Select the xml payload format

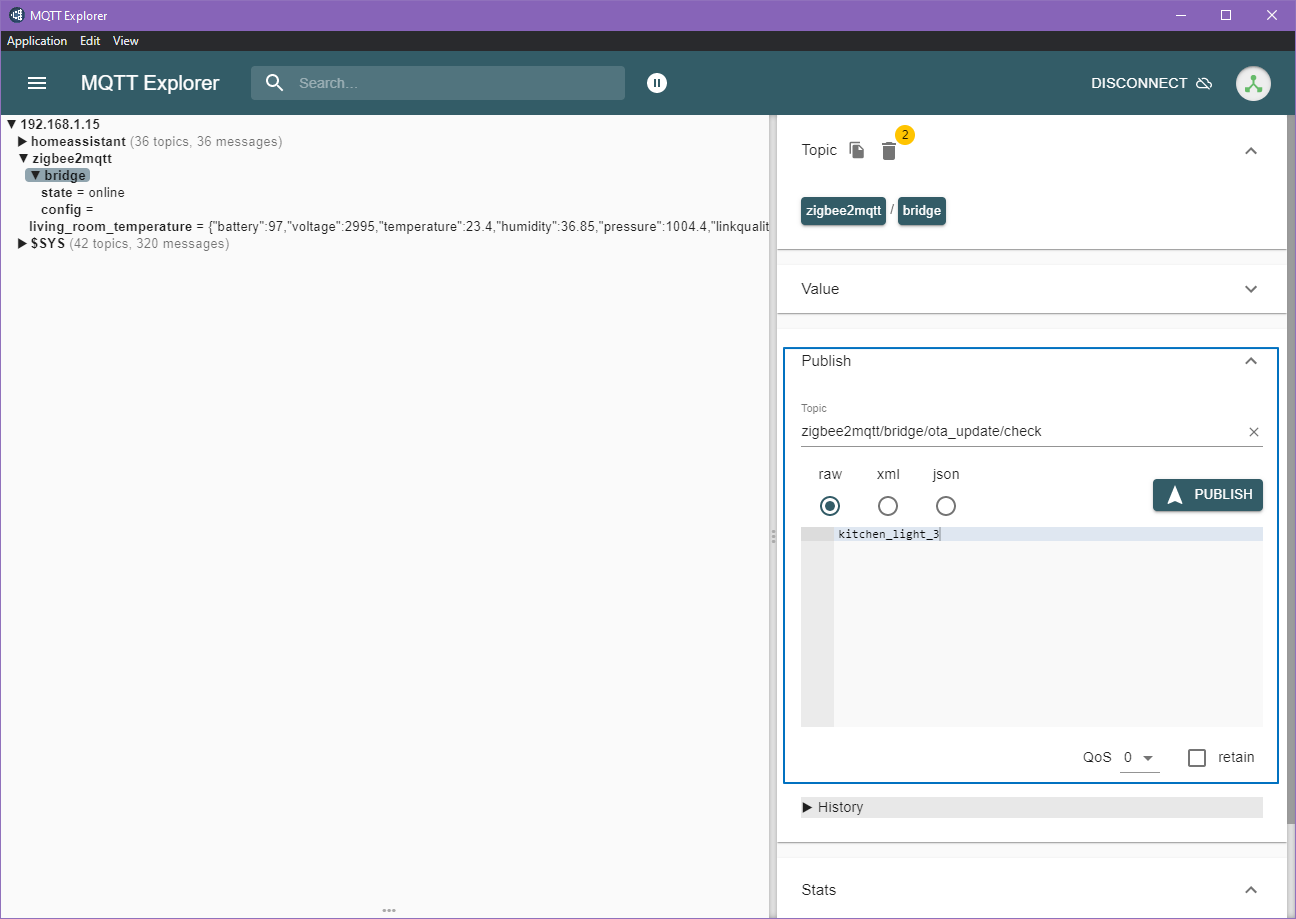coord(887,505)
